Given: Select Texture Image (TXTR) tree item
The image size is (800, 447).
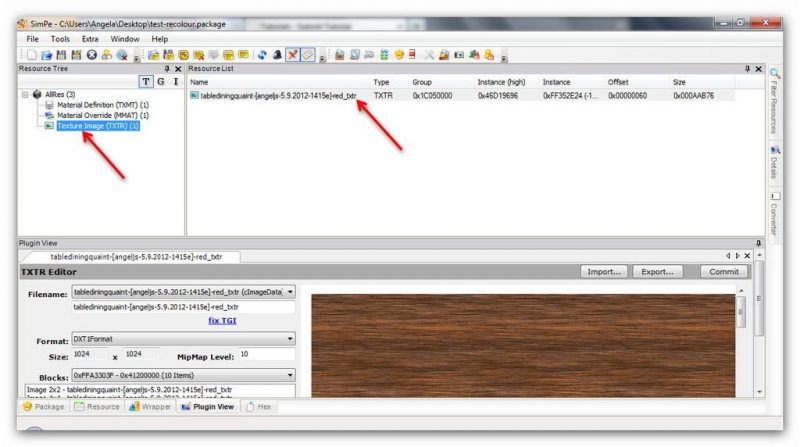Looking at the screenshot, I should [x=98, y=126].
